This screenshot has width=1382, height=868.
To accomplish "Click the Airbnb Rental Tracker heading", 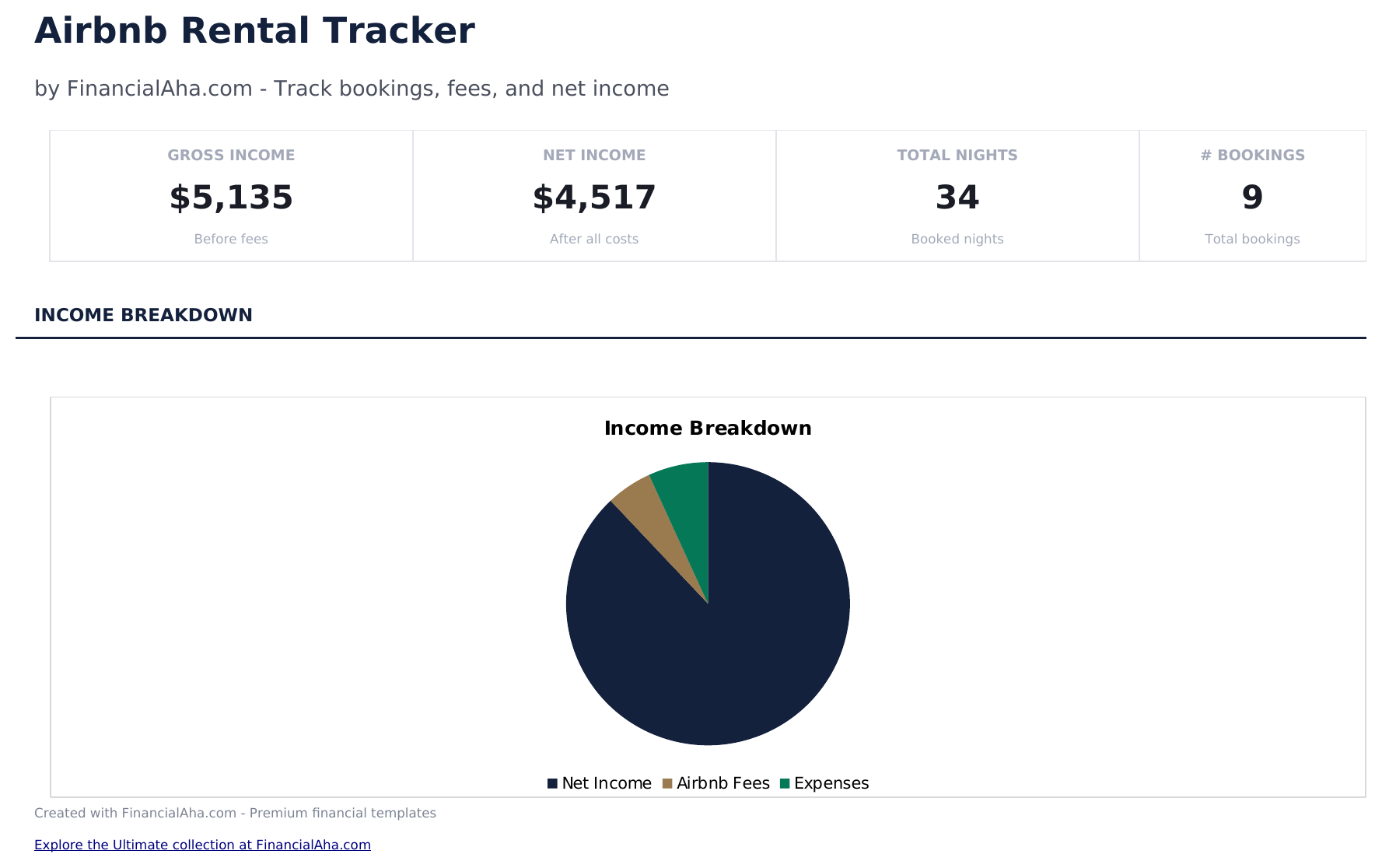I will [x=254, y=32].
